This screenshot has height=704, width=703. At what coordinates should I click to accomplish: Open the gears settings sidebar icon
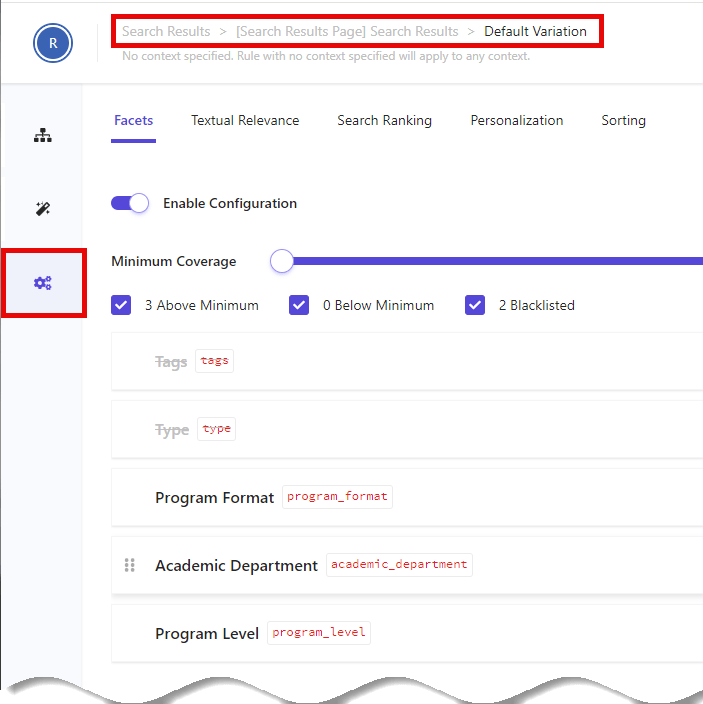(42, 283)
